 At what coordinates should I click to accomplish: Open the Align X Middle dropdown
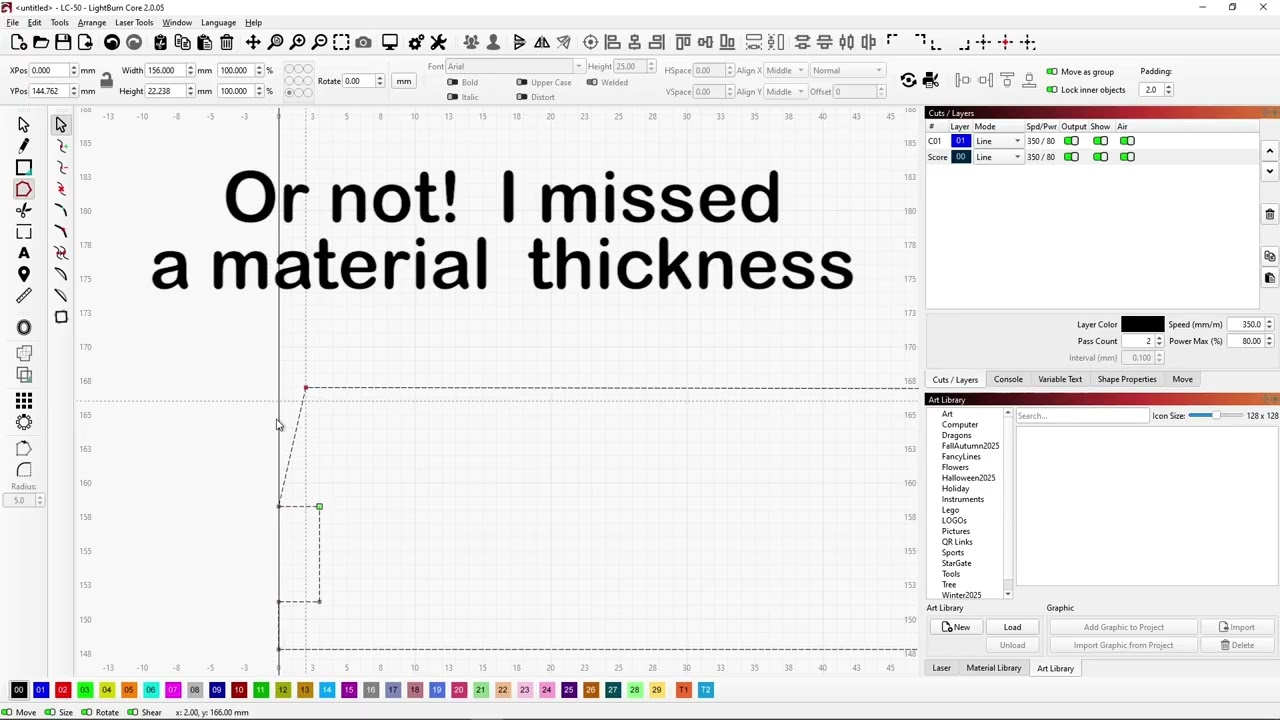pyautogui.click(x=785, y=71)
